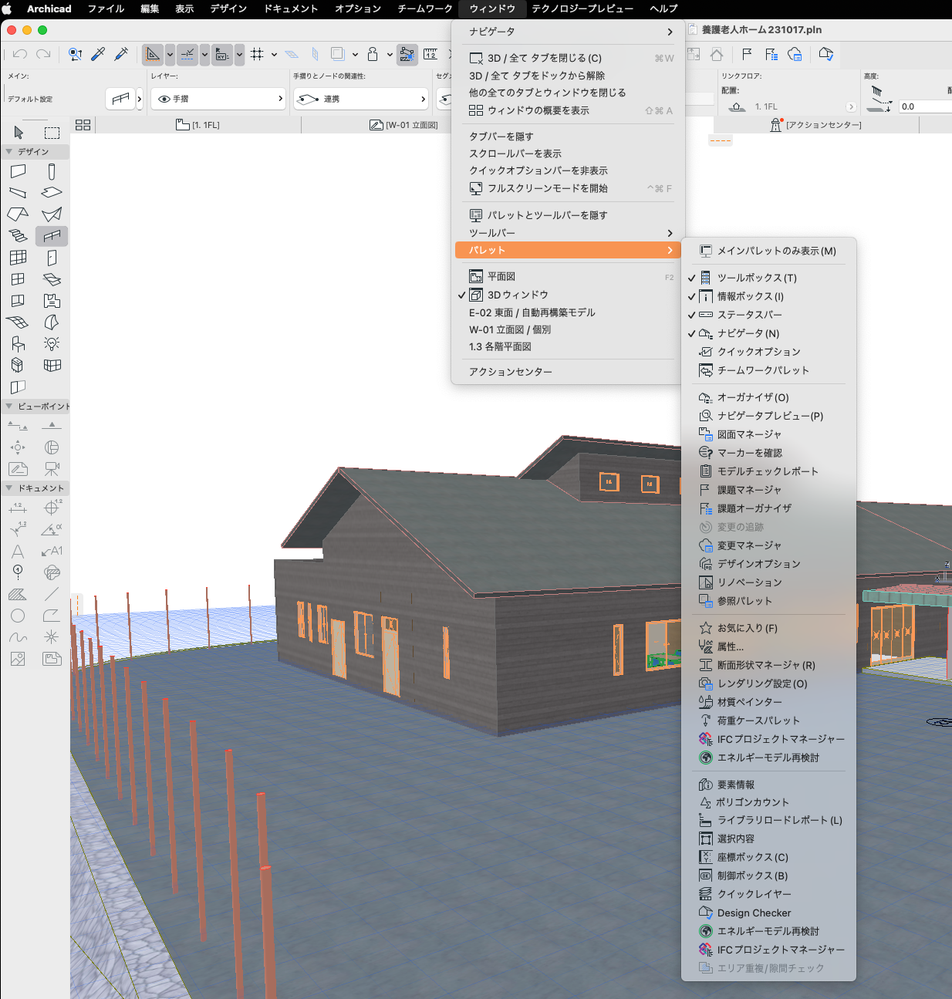952x999 pixels.
Task: Open the ファイル menu
Action: (x=106, y=8)
